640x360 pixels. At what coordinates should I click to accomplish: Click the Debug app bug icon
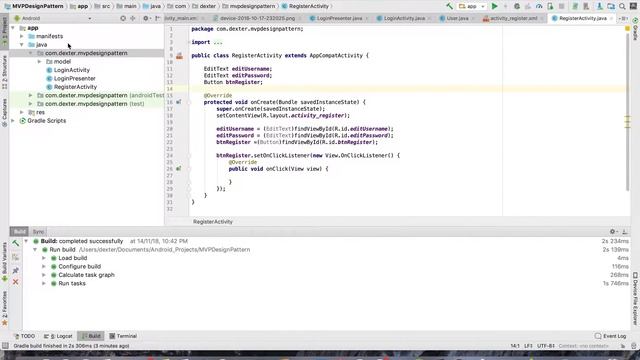point(517,6)
